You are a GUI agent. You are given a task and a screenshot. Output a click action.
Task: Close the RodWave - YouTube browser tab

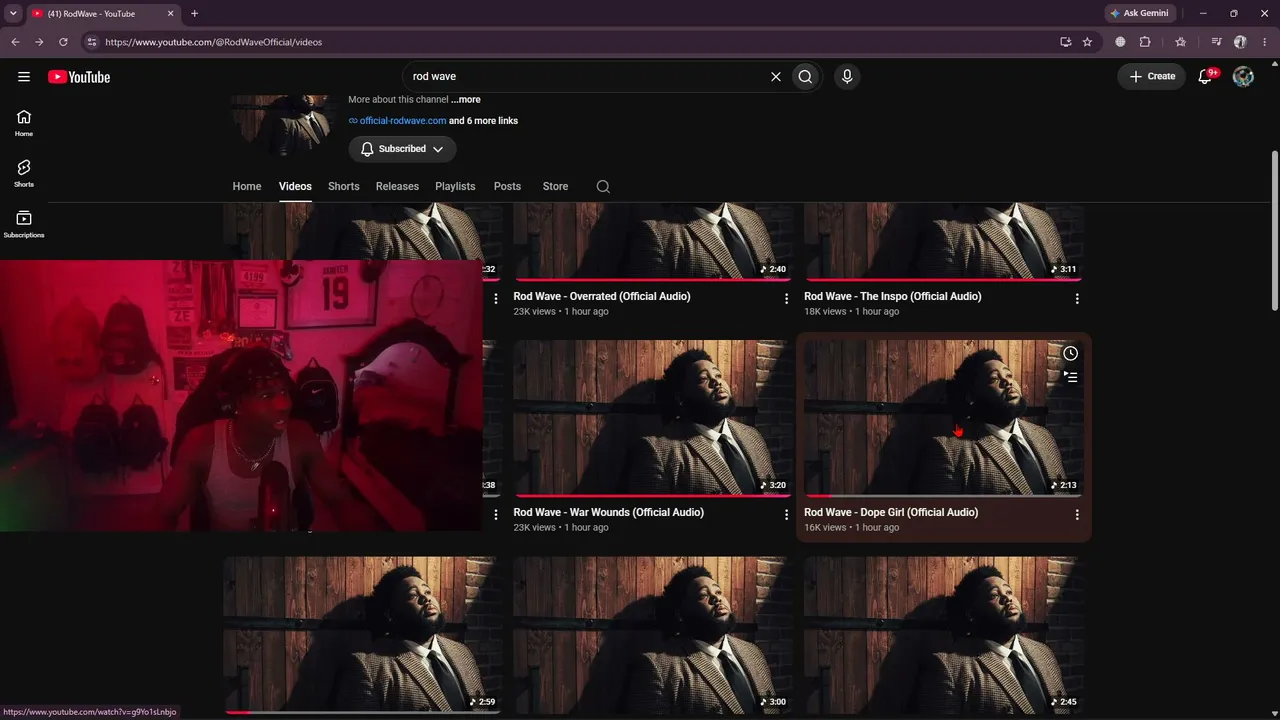point(170,14)
